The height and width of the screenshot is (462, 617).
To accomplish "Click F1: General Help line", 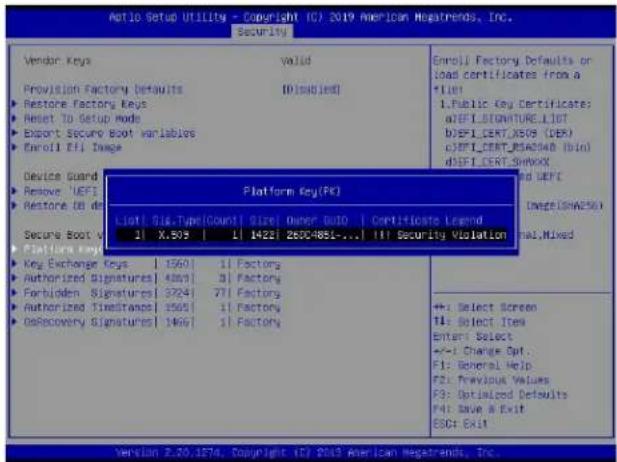I will point(482,365).
